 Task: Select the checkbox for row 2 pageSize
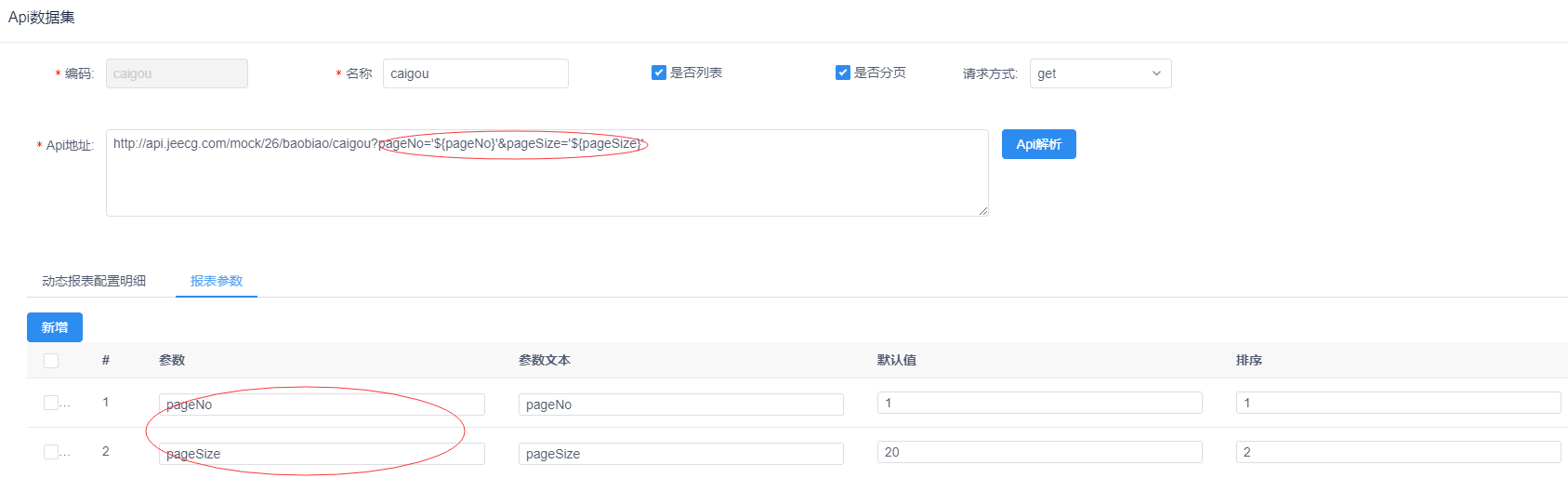(x=51, y=452)
